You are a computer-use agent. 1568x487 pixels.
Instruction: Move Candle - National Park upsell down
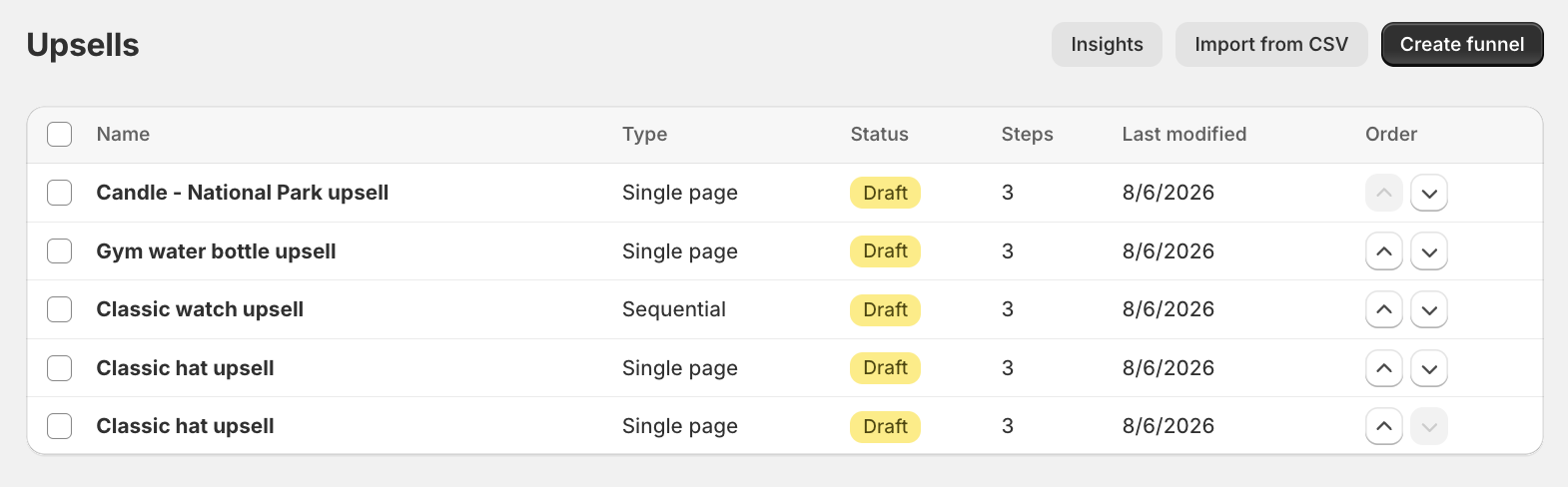coord(1429,193)
